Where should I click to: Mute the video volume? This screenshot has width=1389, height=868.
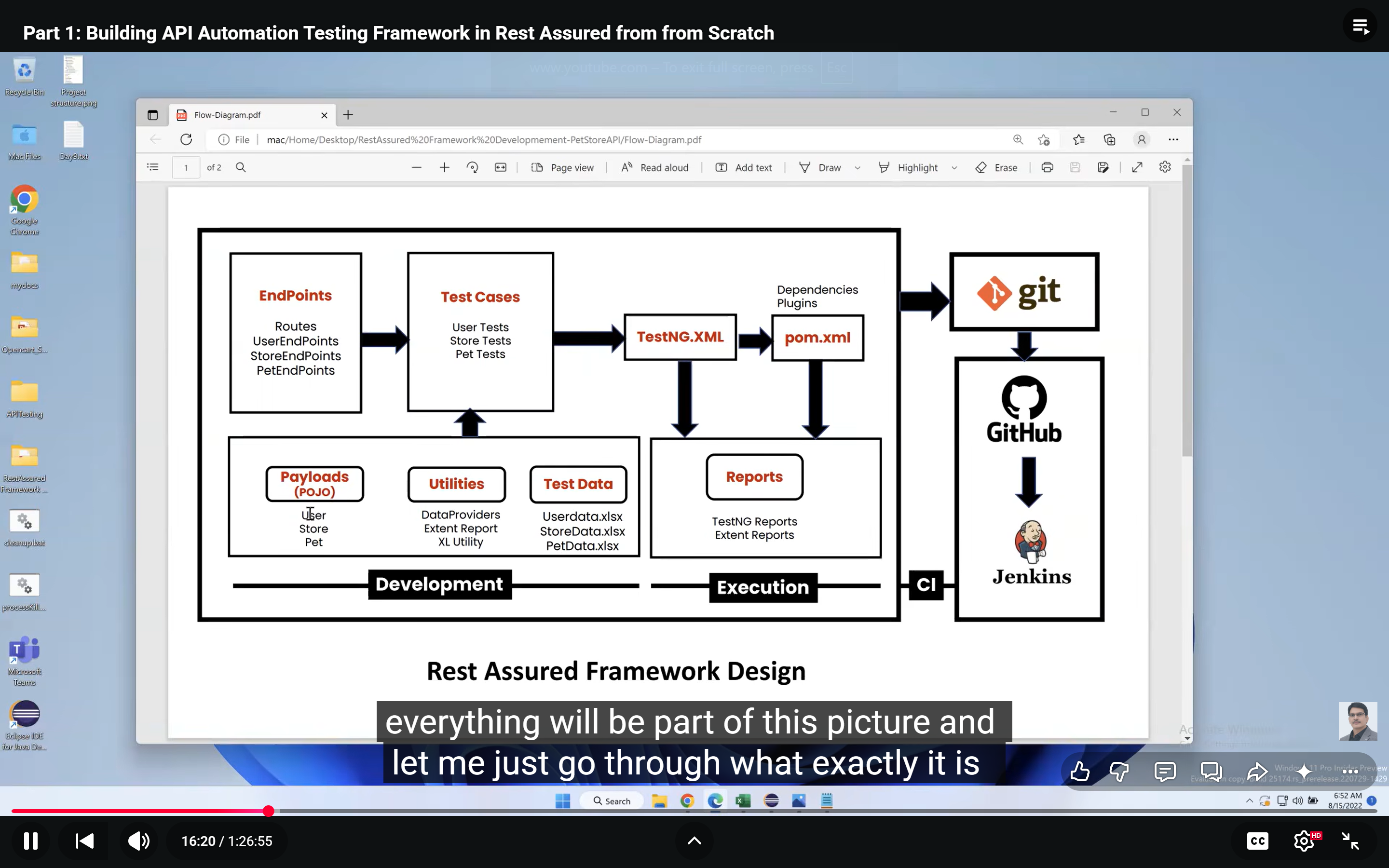(x=138, y=841)
